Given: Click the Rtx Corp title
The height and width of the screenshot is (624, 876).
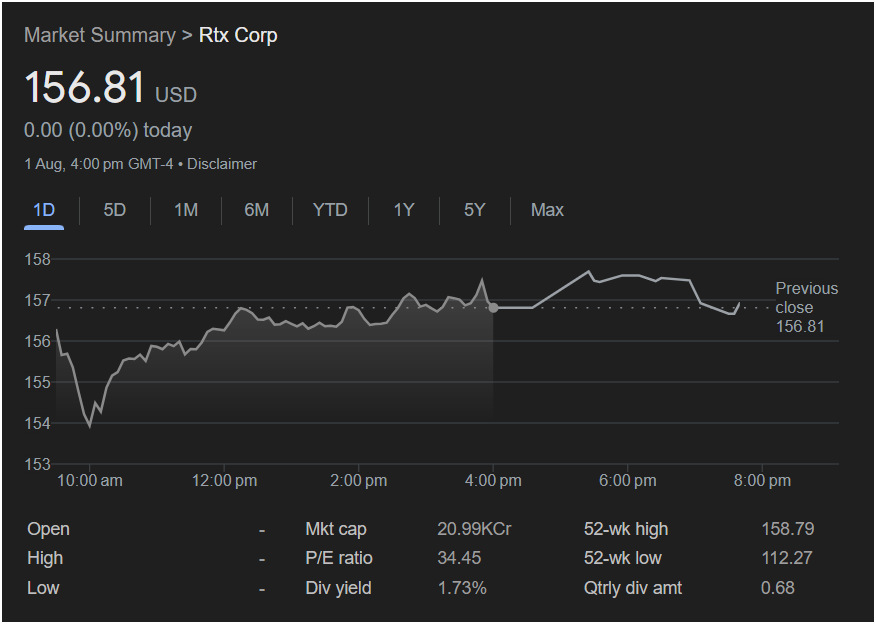Looking at the screenshot, I should [x=238, y=35].
